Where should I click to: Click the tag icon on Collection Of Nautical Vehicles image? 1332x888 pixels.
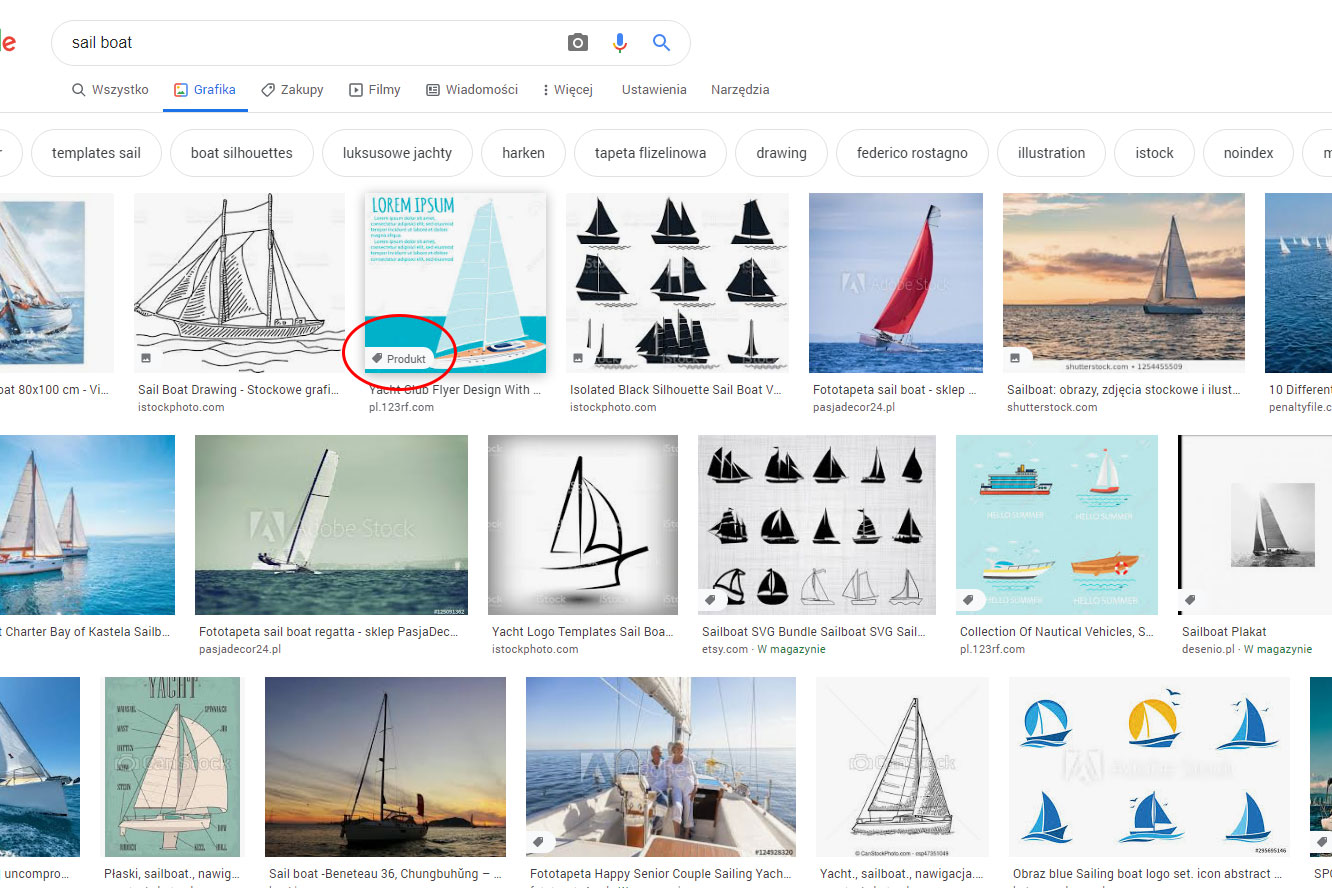tap(969, 599)
